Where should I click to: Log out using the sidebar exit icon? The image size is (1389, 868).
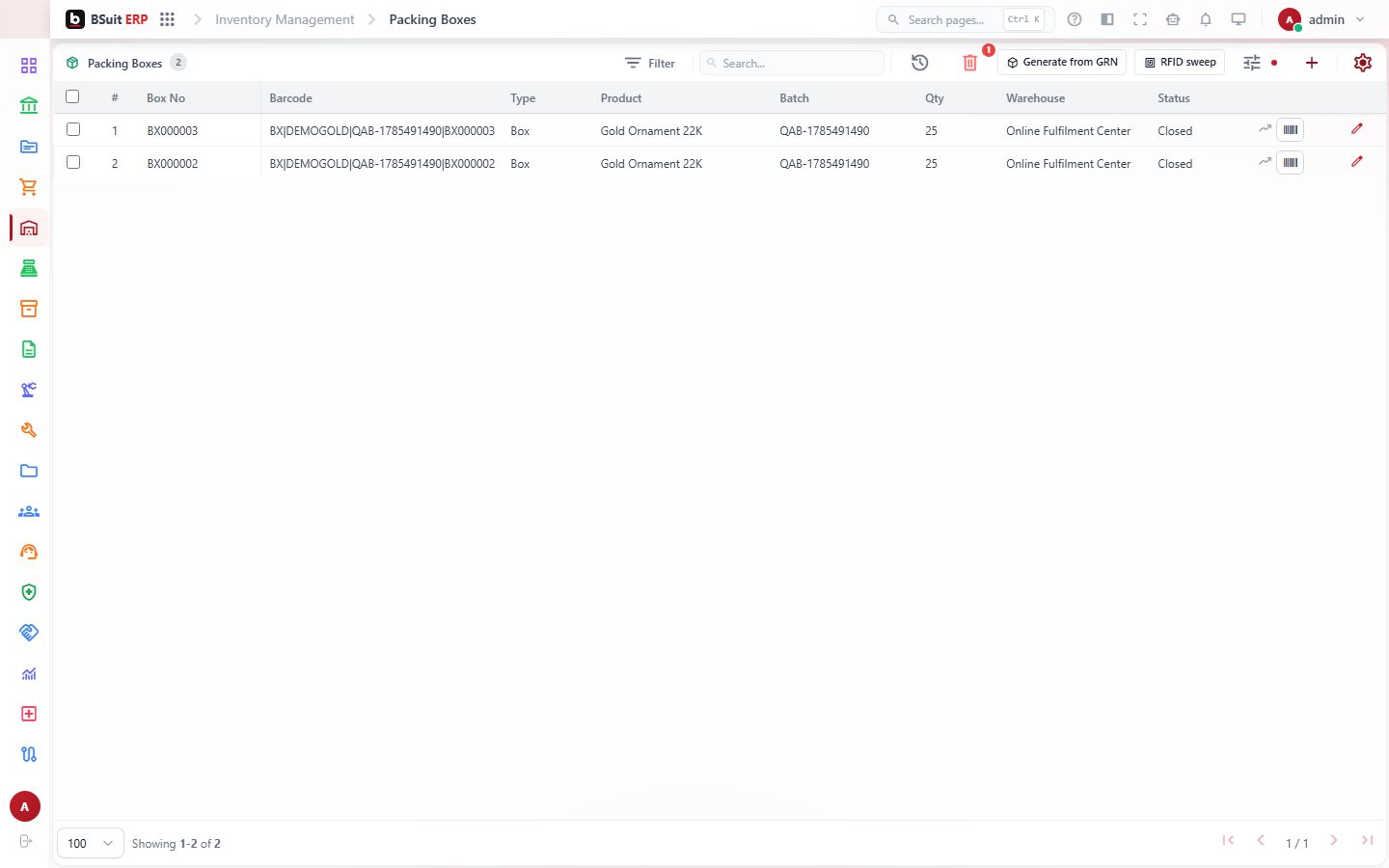(x=26, y=841)
